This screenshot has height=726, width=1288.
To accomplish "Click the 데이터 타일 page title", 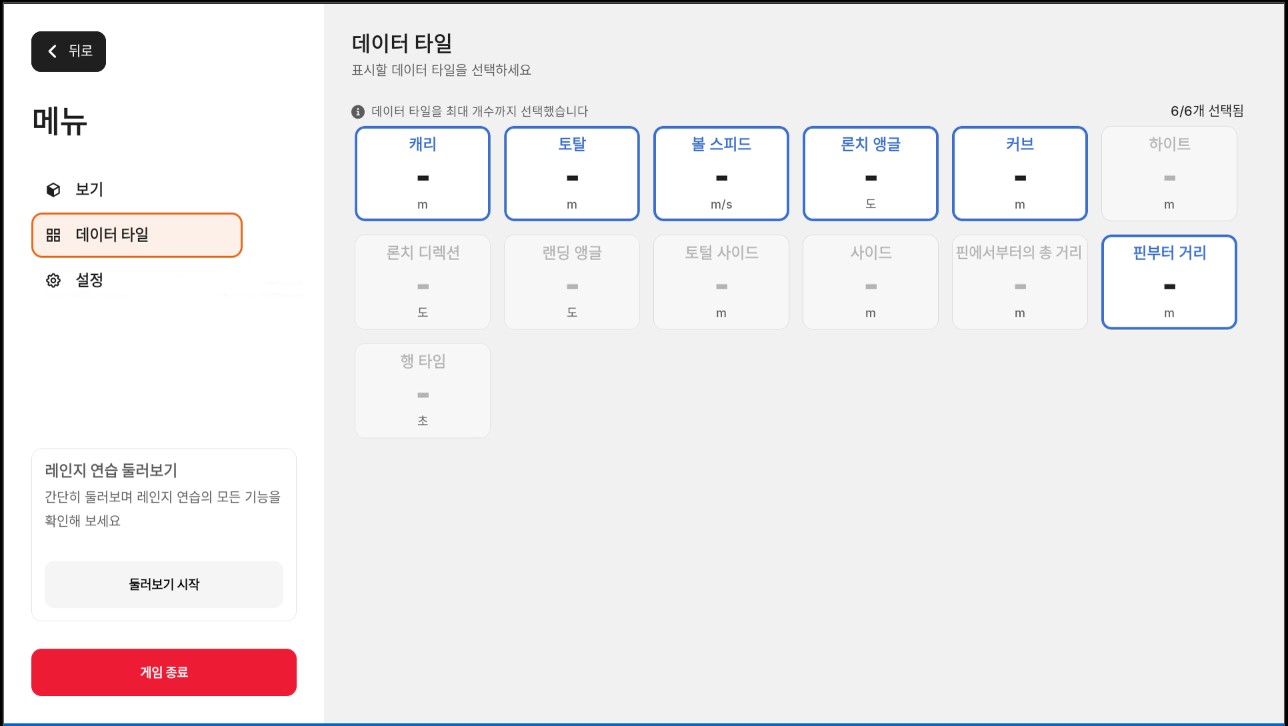I will (402, 43).
